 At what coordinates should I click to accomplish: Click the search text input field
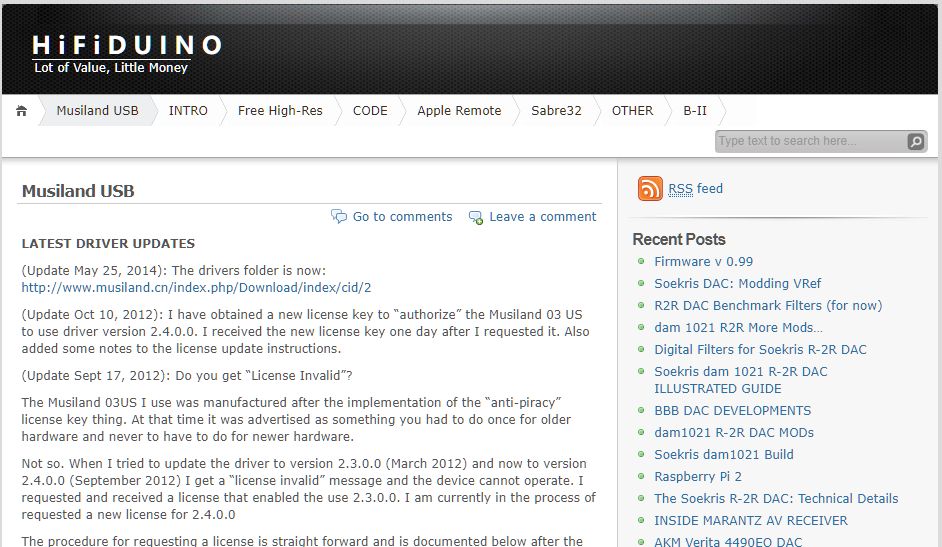point(810,142)
